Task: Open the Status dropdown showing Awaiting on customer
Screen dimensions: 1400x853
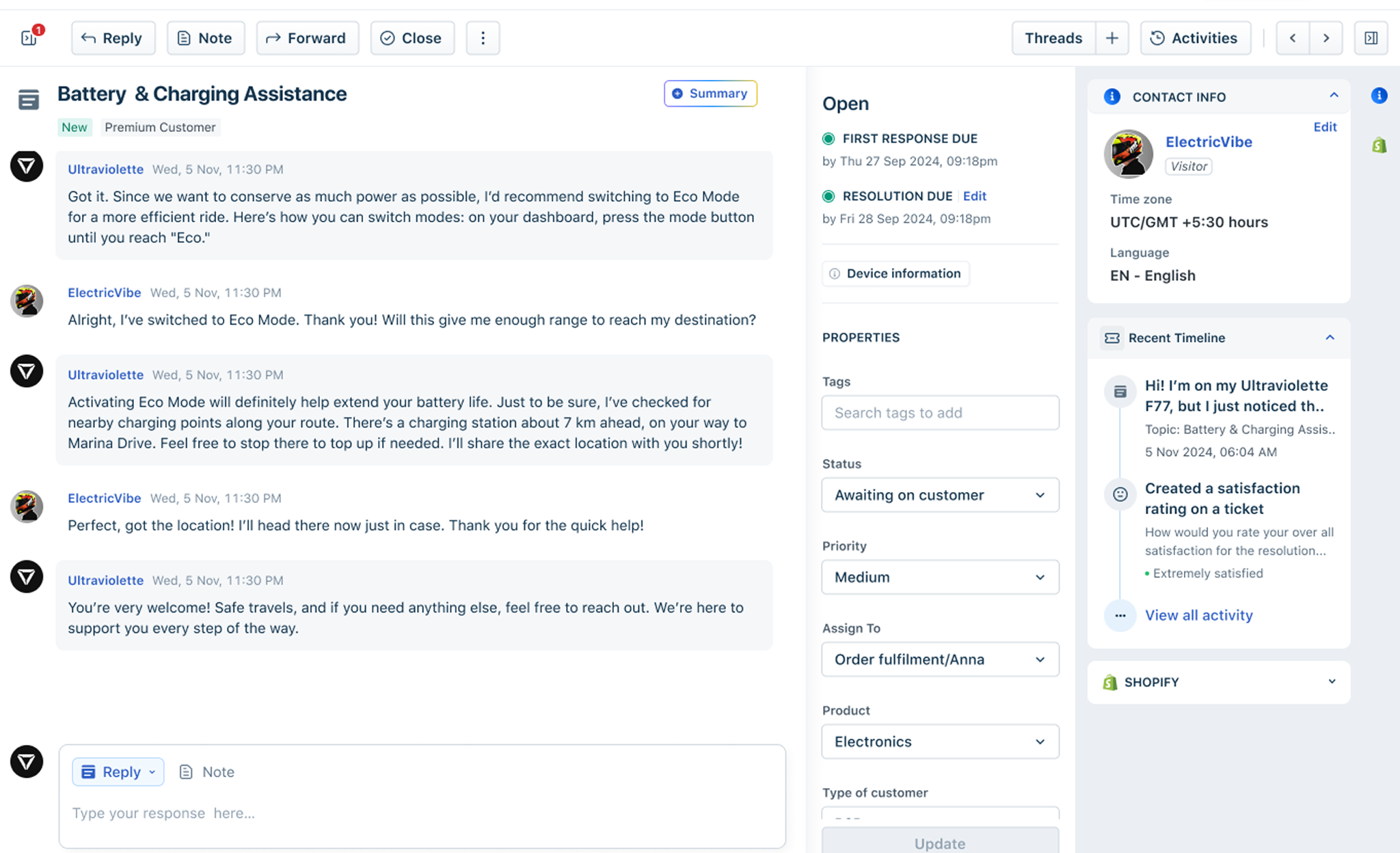Action: (940, 495)
